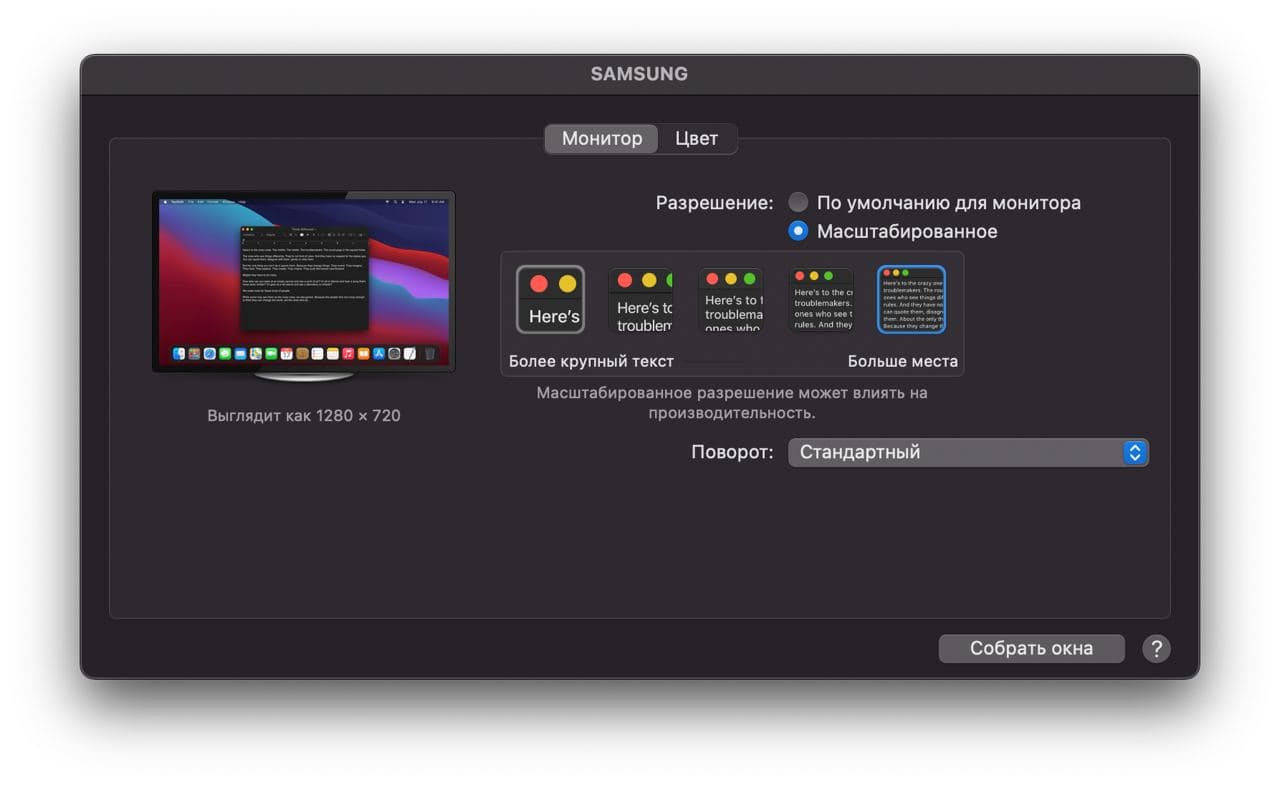The height and width of the screenshot is (785, 1280).
Task: Select the Масштабированное radio button
Action: click(798, 231)
